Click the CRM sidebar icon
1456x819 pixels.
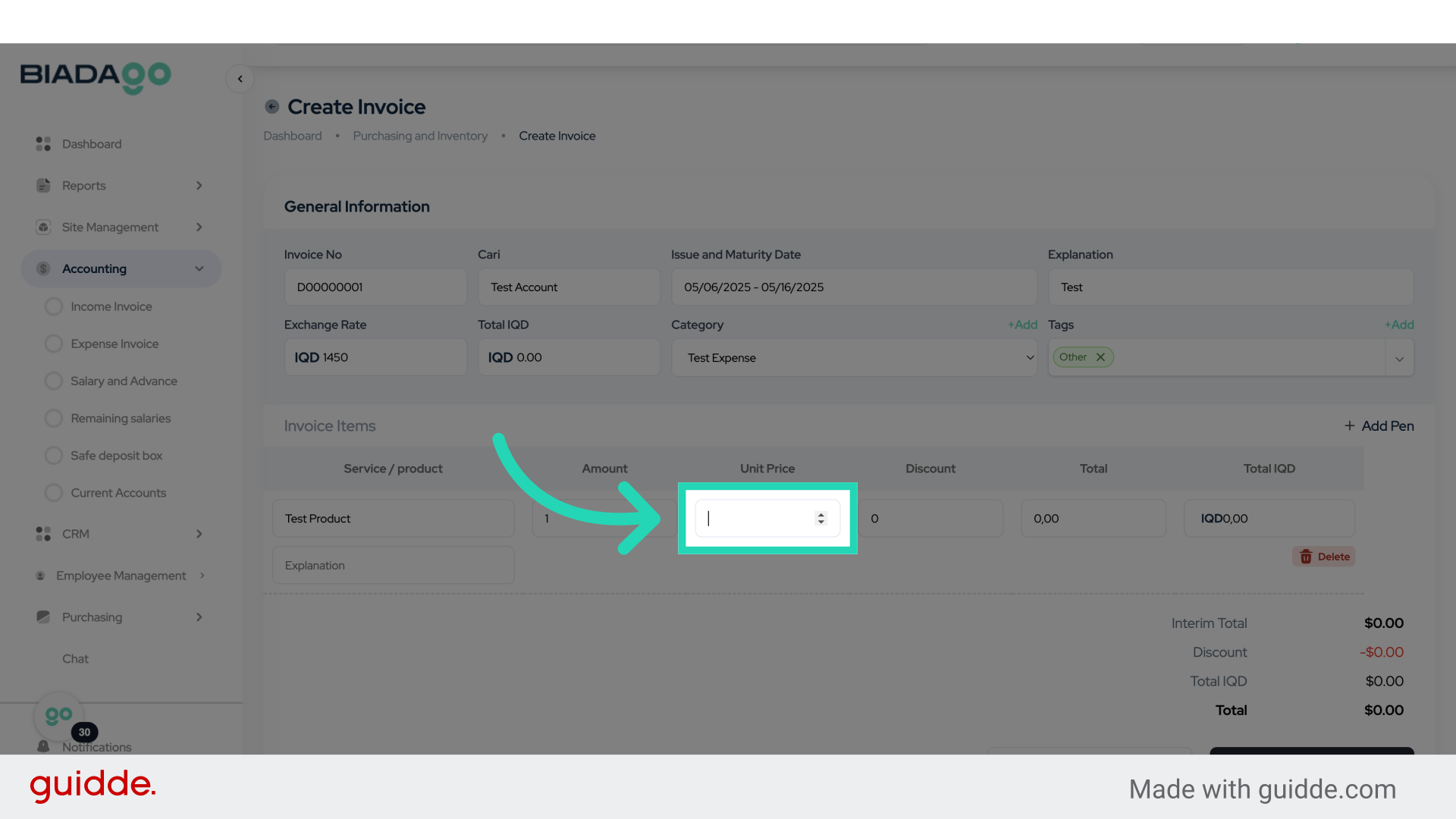point(43,534)
